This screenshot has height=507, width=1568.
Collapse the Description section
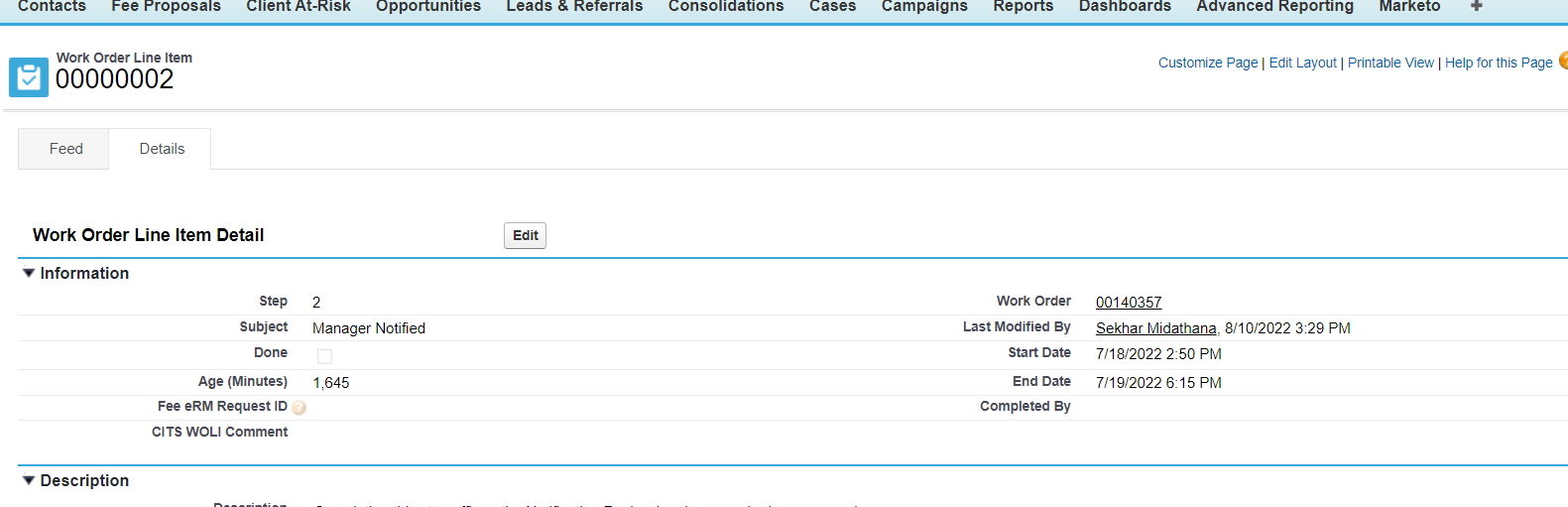tap(29, 480)
